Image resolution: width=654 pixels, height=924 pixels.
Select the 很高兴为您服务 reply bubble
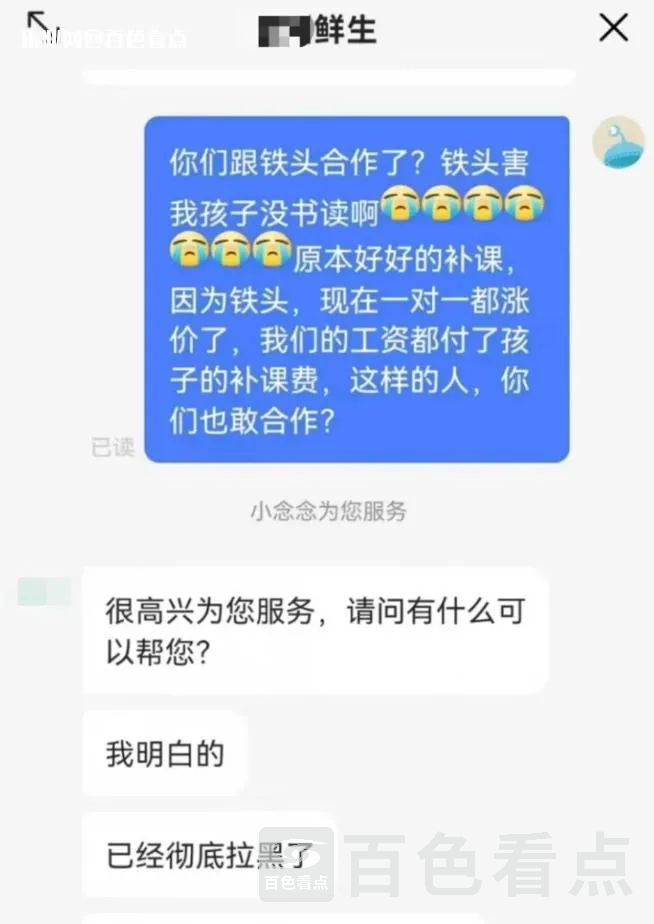point(315,631)
